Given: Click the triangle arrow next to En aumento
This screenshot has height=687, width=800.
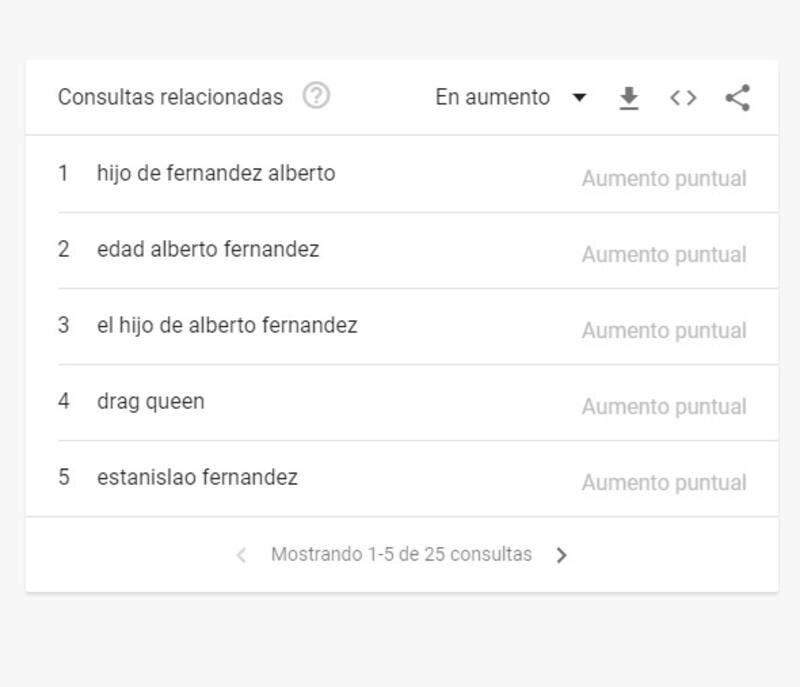Looking at the screenshot, I should 579,98.
